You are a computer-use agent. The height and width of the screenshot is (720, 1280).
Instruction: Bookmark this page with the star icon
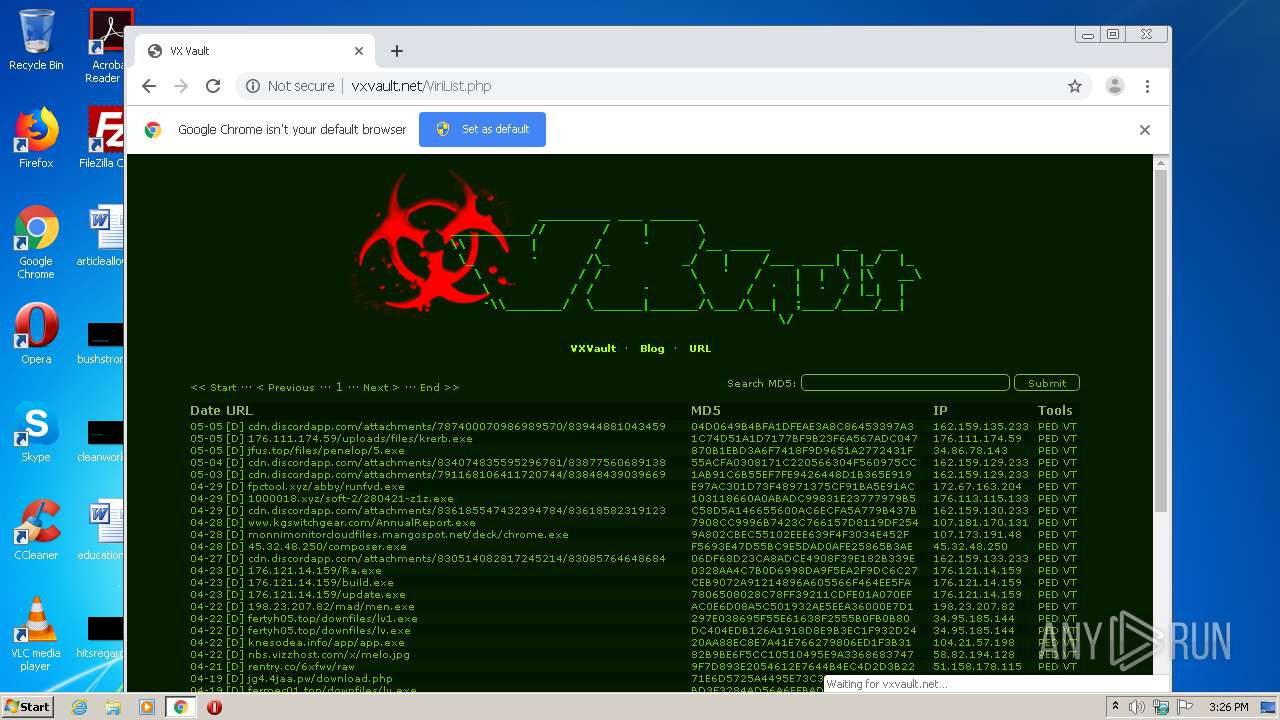(x=1075, y=86)
